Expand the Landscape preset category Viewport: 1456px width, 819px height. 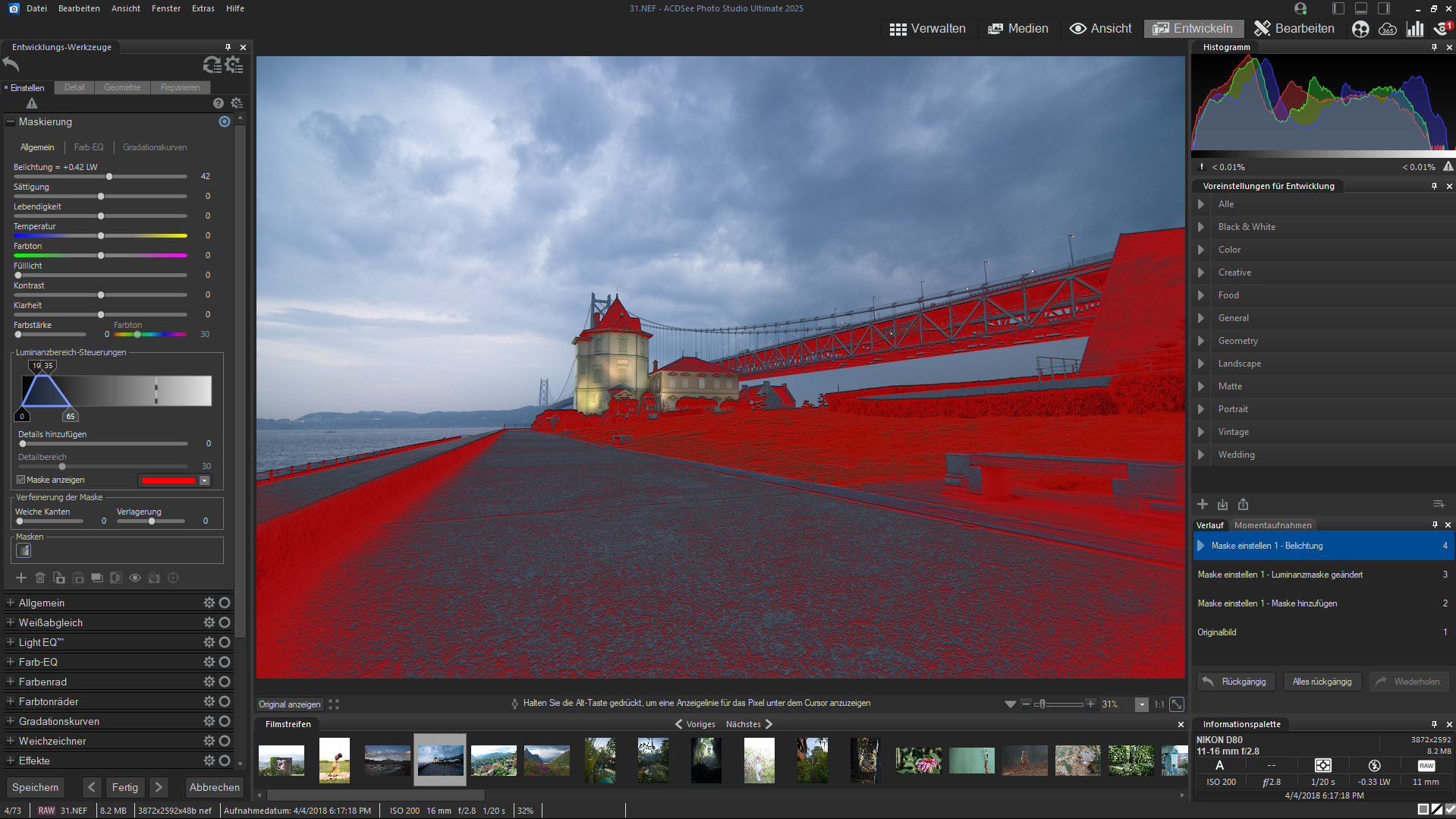pyautogui.click(x=1201, y=364)
